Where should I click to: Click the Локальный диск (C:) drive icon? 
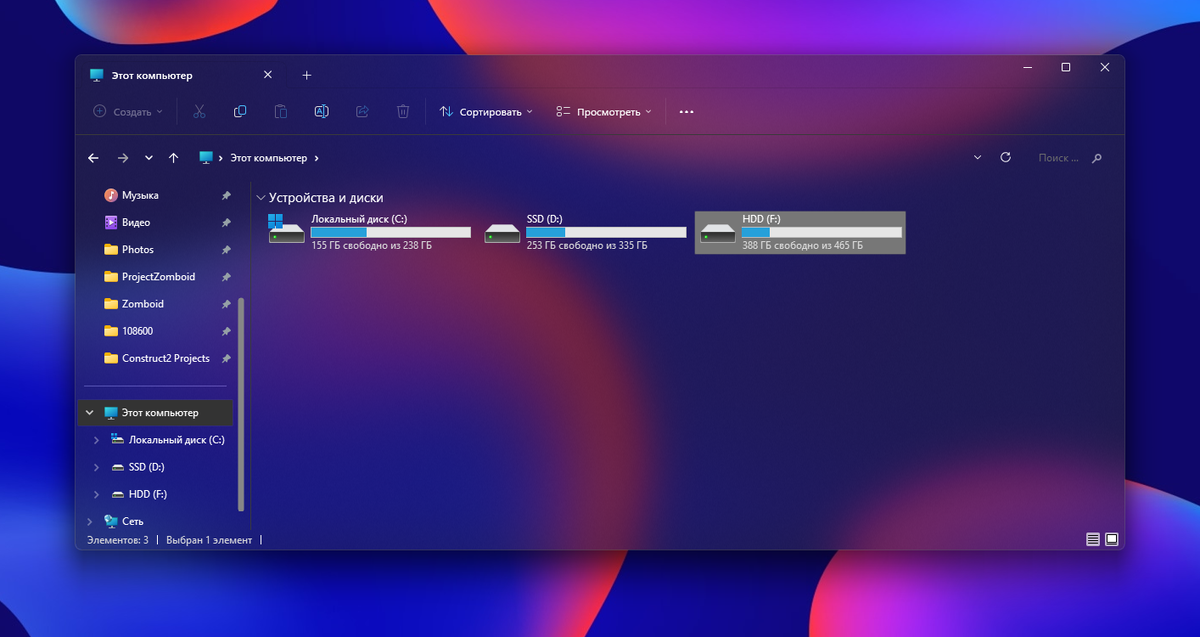tap(286, 228)
